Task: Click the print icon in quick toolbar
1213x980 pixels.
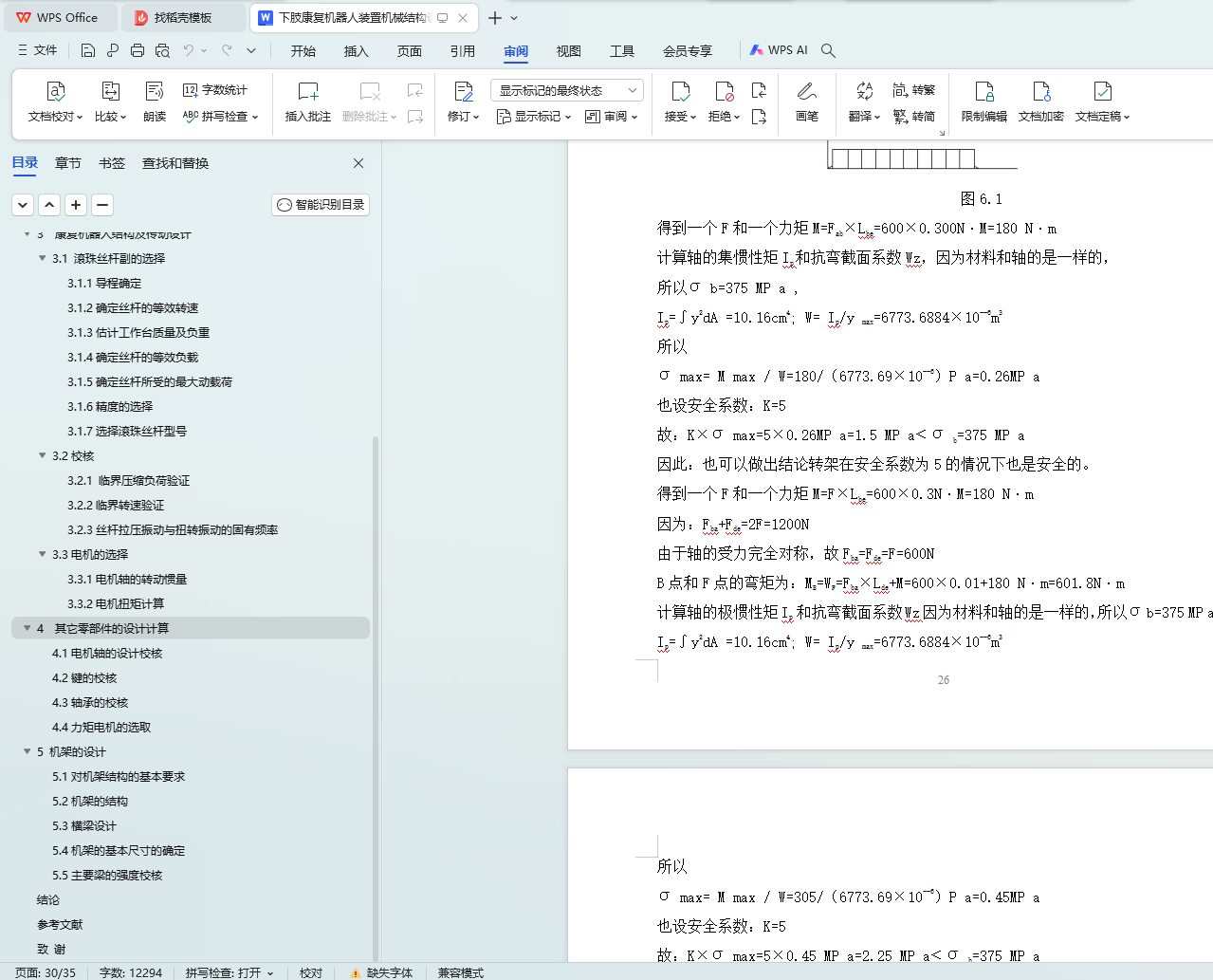Action: (138, 50)
